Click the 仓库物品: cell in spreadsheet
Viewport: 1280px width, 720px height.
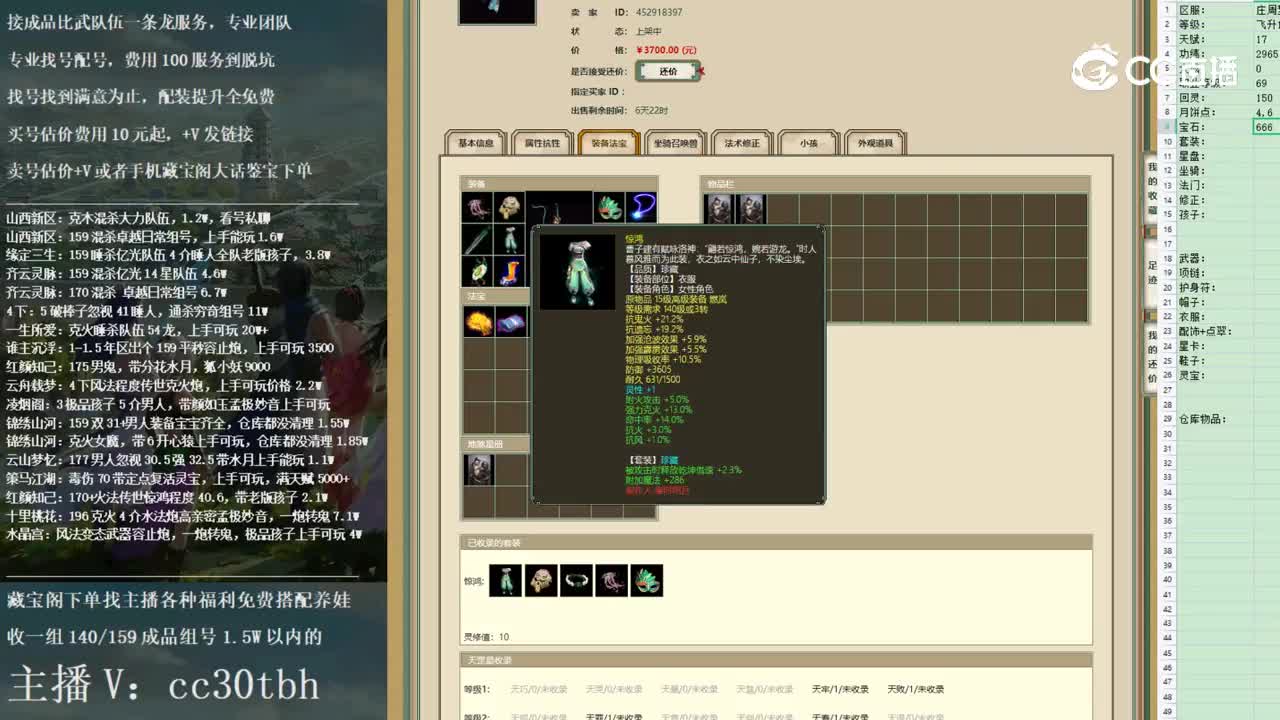(x=1214, y=419)
